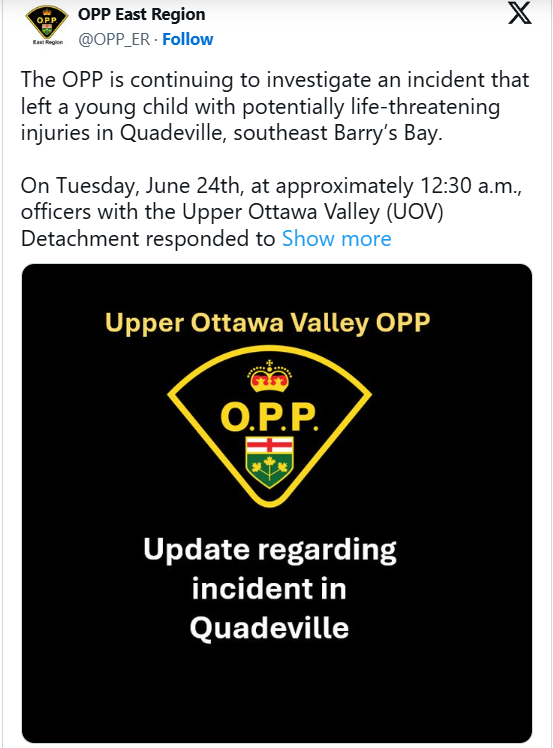Click the tweet's first paragraph about the investigation
The image size is (553, 748).
[x=275, y=106]
